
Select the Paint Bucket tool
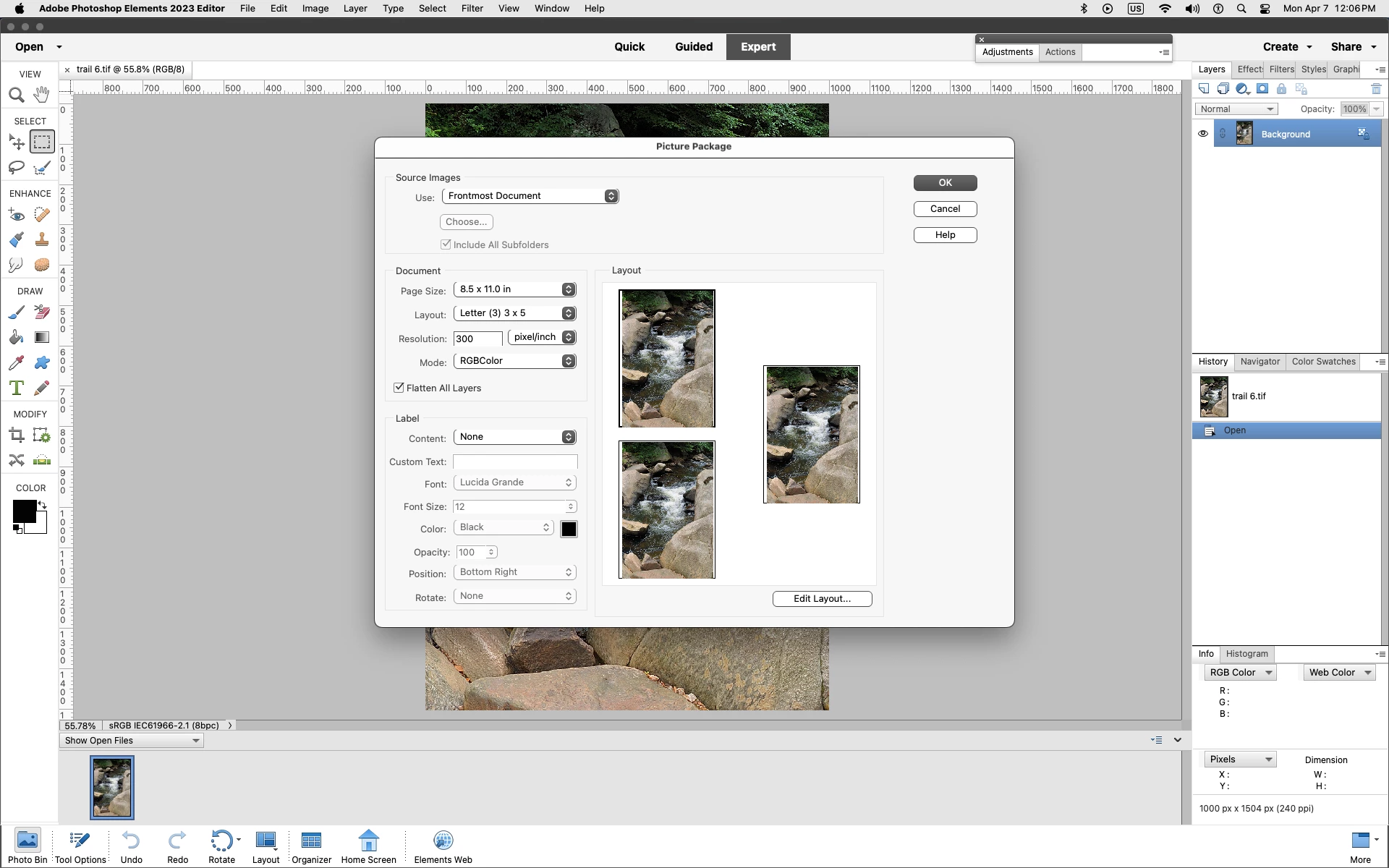tap(17, 337)
